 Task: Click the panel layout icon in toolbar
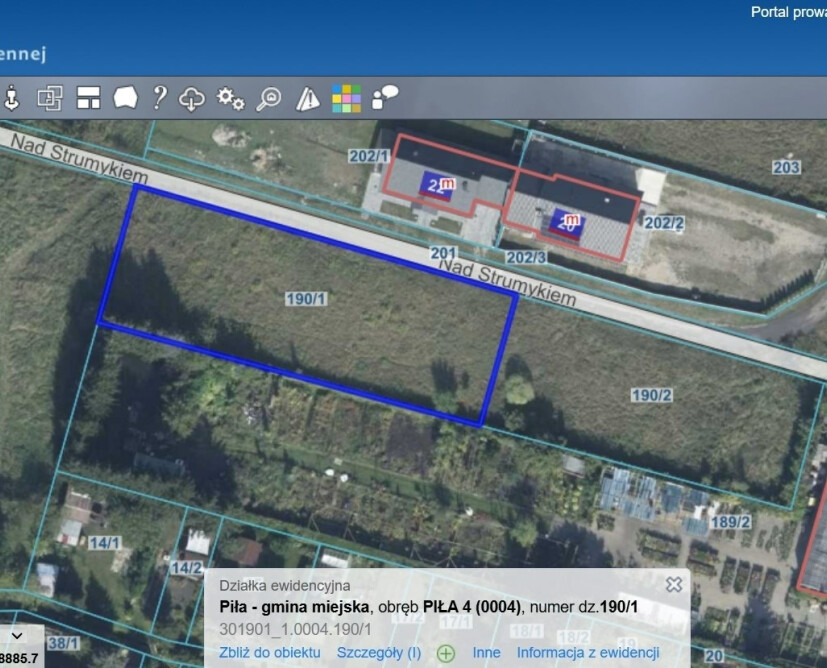tap(88, 97)
